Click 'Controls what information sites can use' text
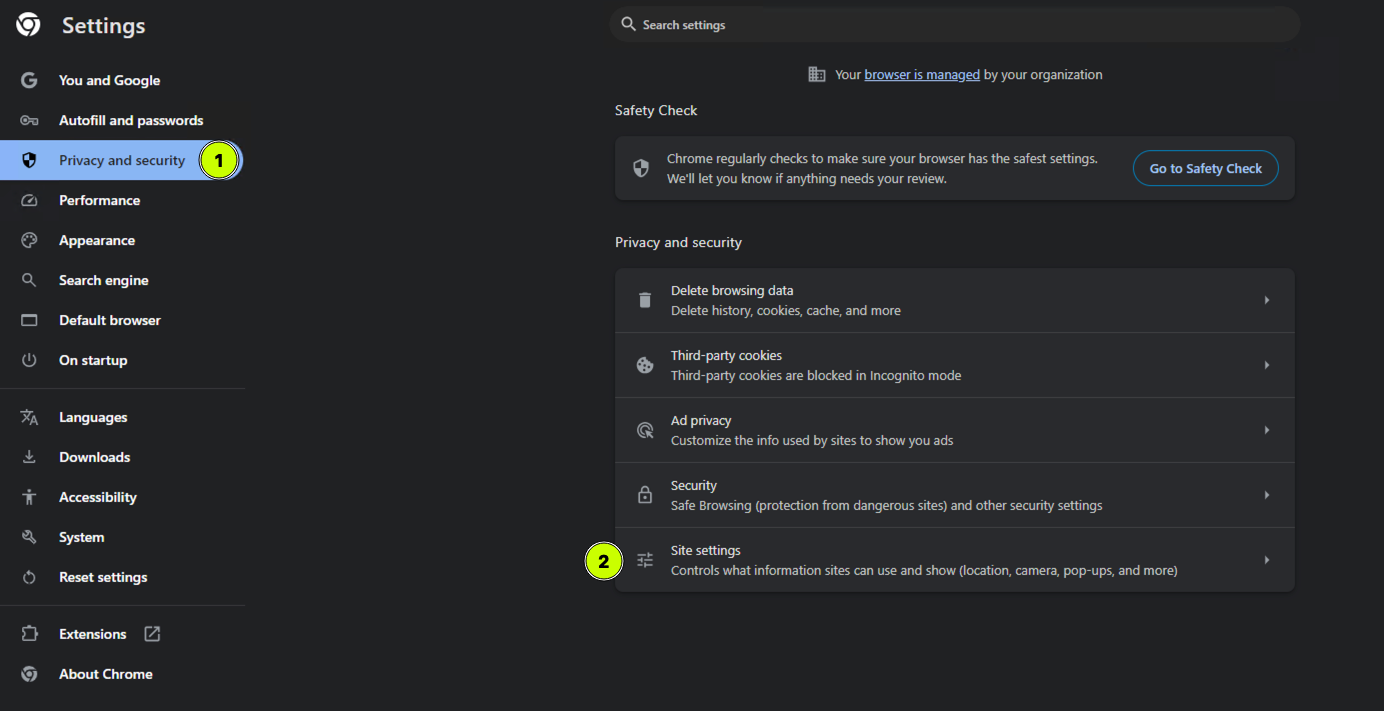 [924, 571]
